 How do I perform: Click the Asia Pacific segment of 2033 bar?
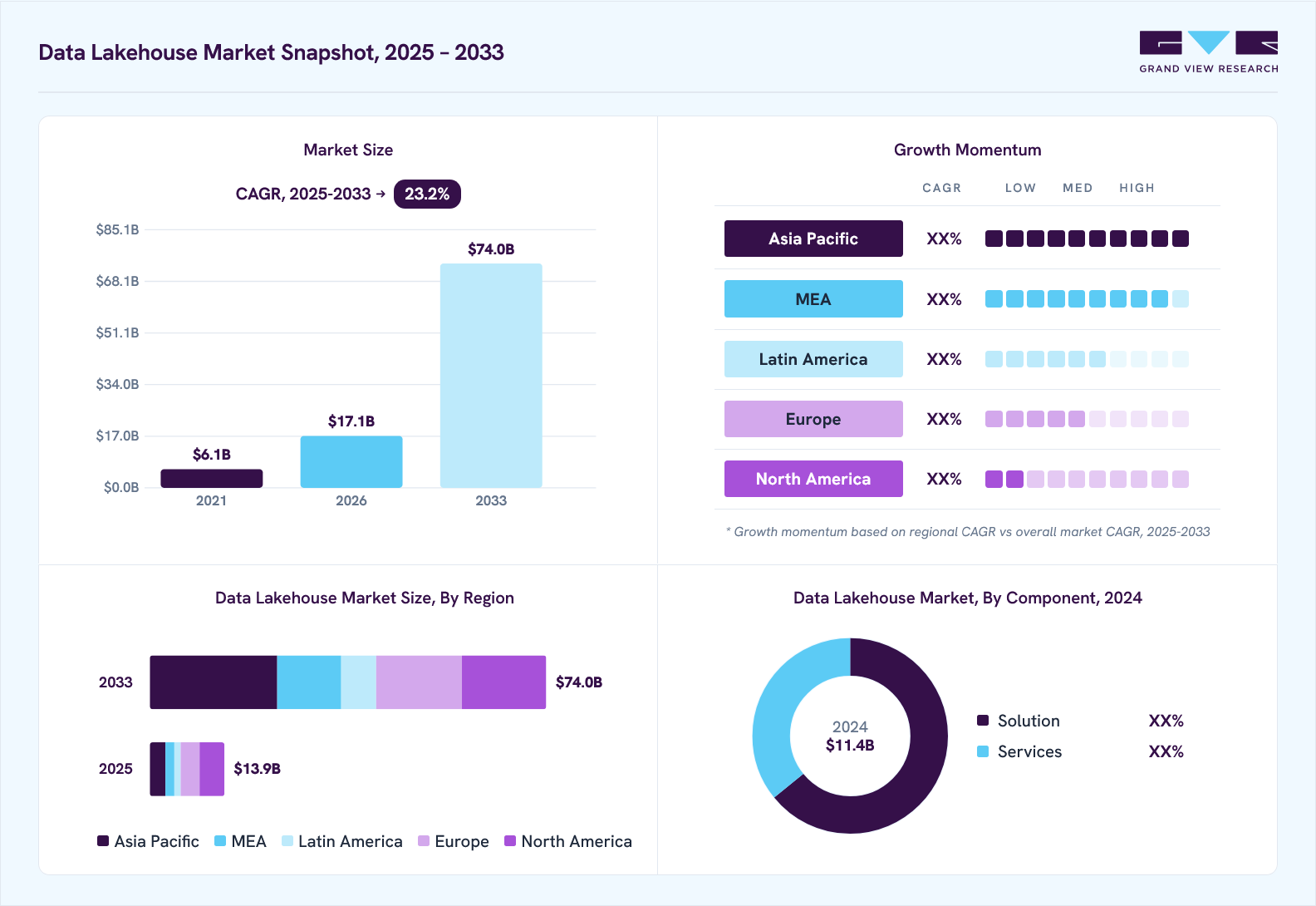(x=214, y=682)
